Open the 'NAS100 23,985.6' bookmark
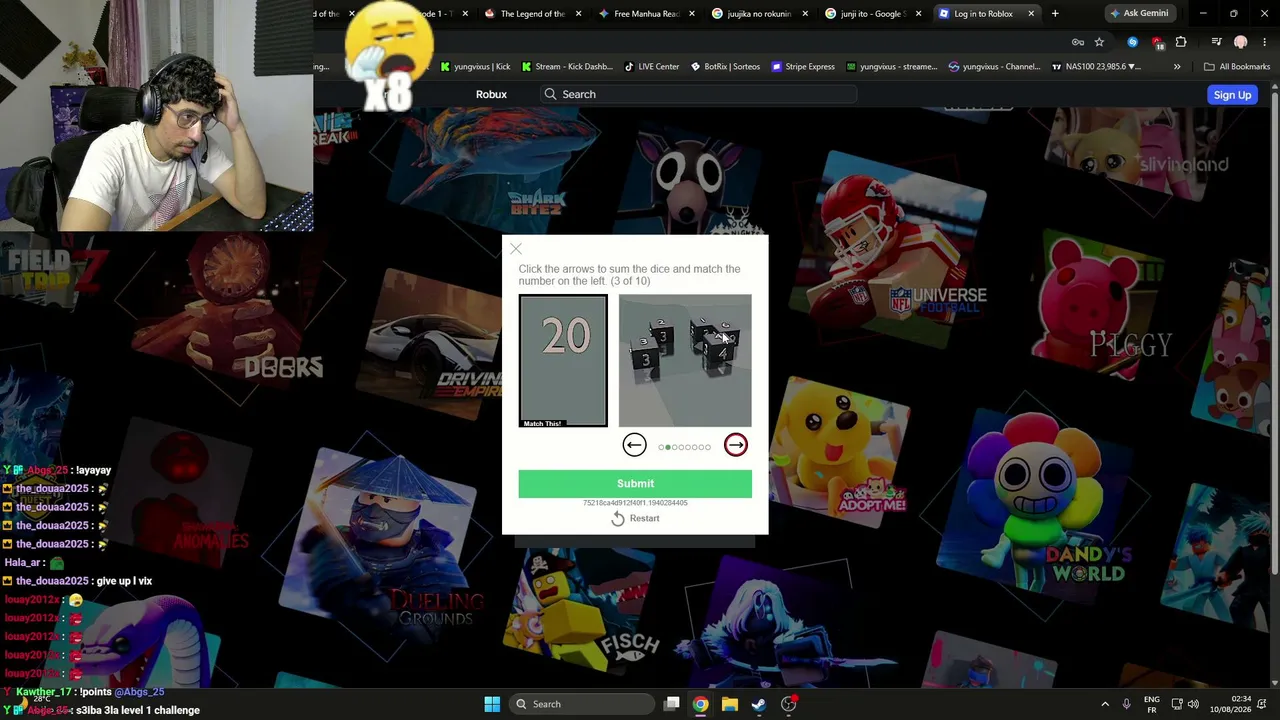The height and width of the screenshot is (720, 1280). tap(1095, 67)
